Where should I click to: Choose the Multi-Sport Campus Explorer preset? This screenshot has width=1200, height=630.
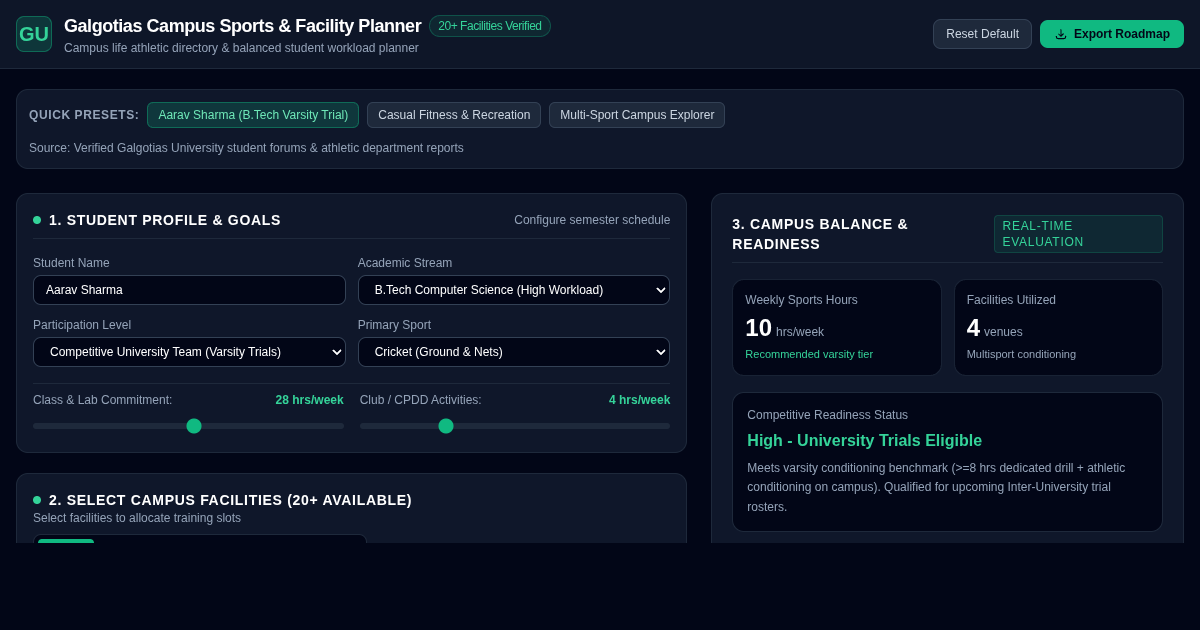(x=637, y=115)
